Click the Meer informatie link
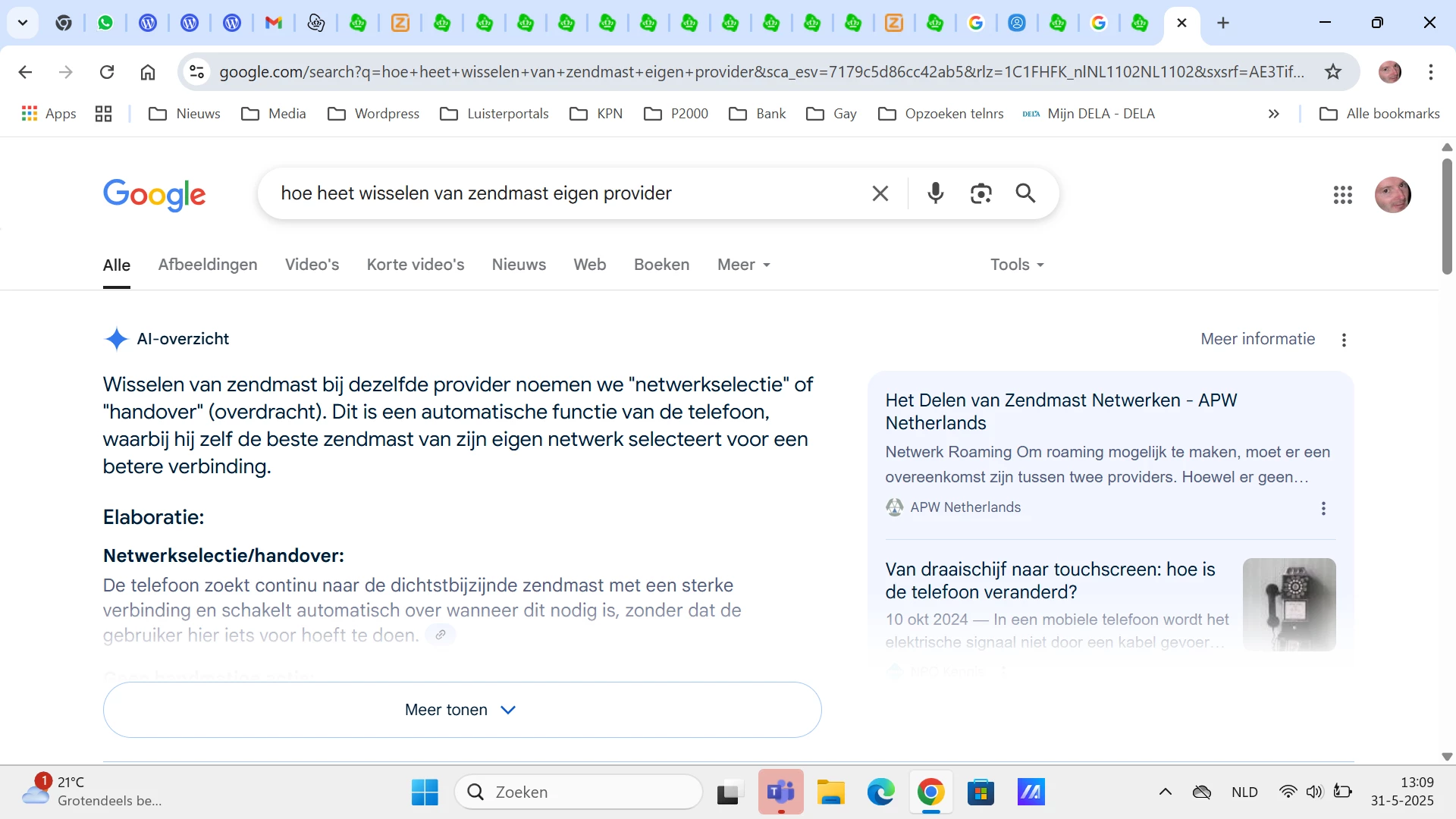1456x819 pixels. click(1257, 339)
